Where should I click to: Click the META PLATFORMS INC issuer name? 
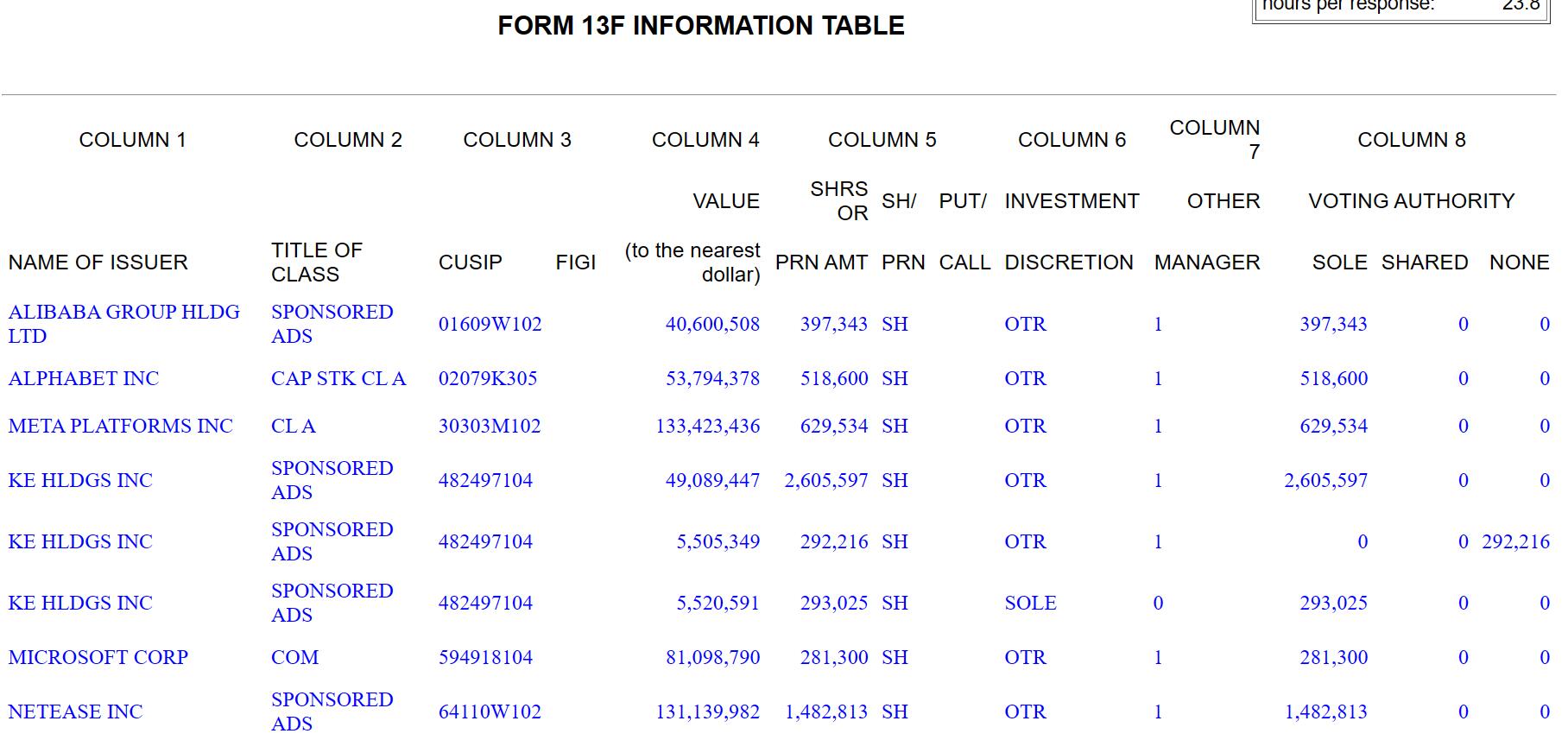coord(120,426)
